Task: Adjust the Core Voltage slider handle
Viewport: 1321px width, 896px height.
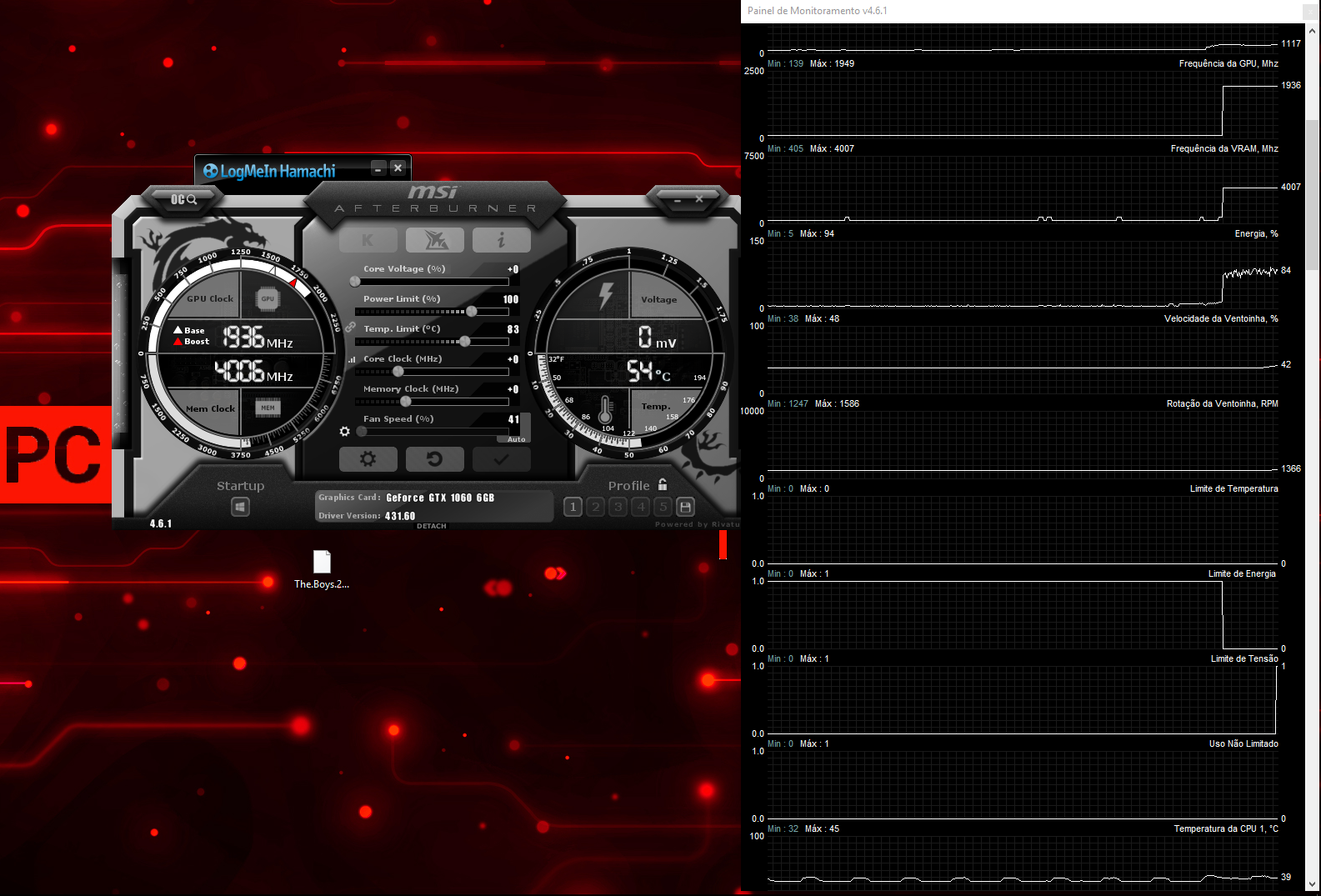Action: 356,281
